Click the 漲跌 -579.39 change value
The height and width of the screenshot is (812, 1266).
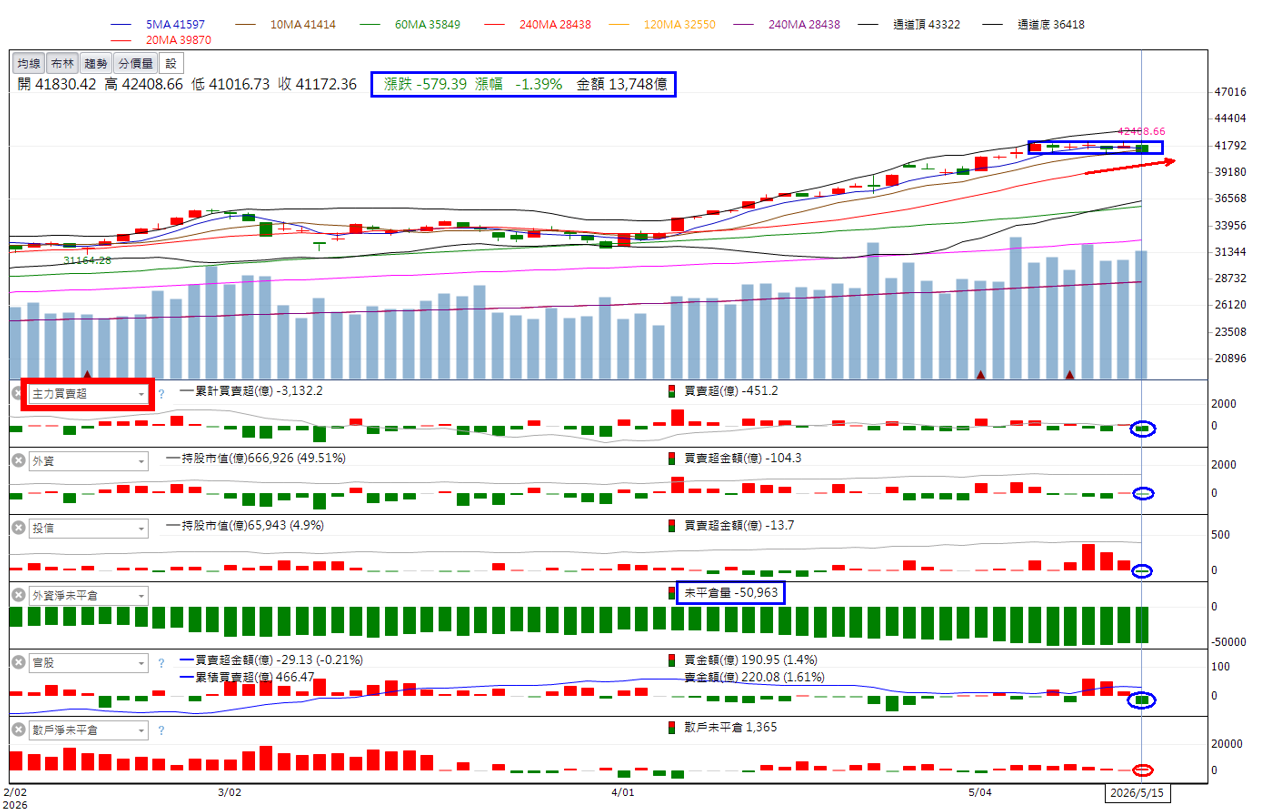click(425, 85)
